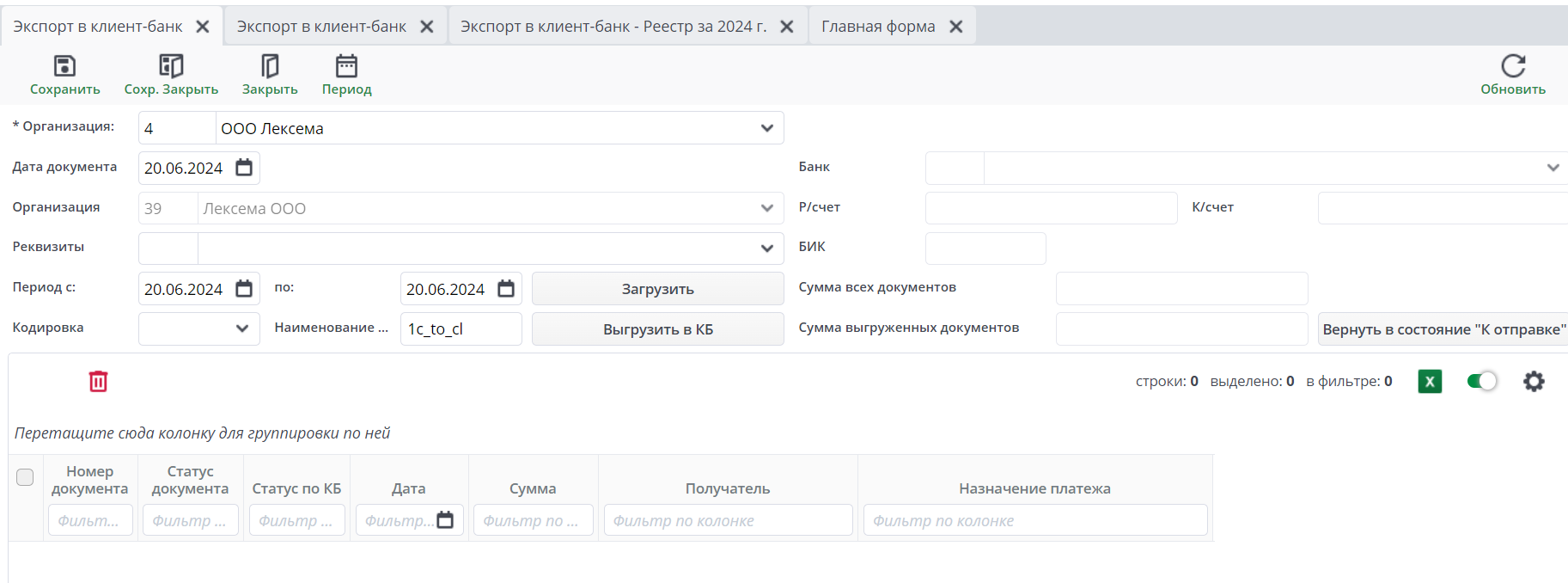
Task: Export the table via the Excel icon
Action: (x=1430, y=381)
